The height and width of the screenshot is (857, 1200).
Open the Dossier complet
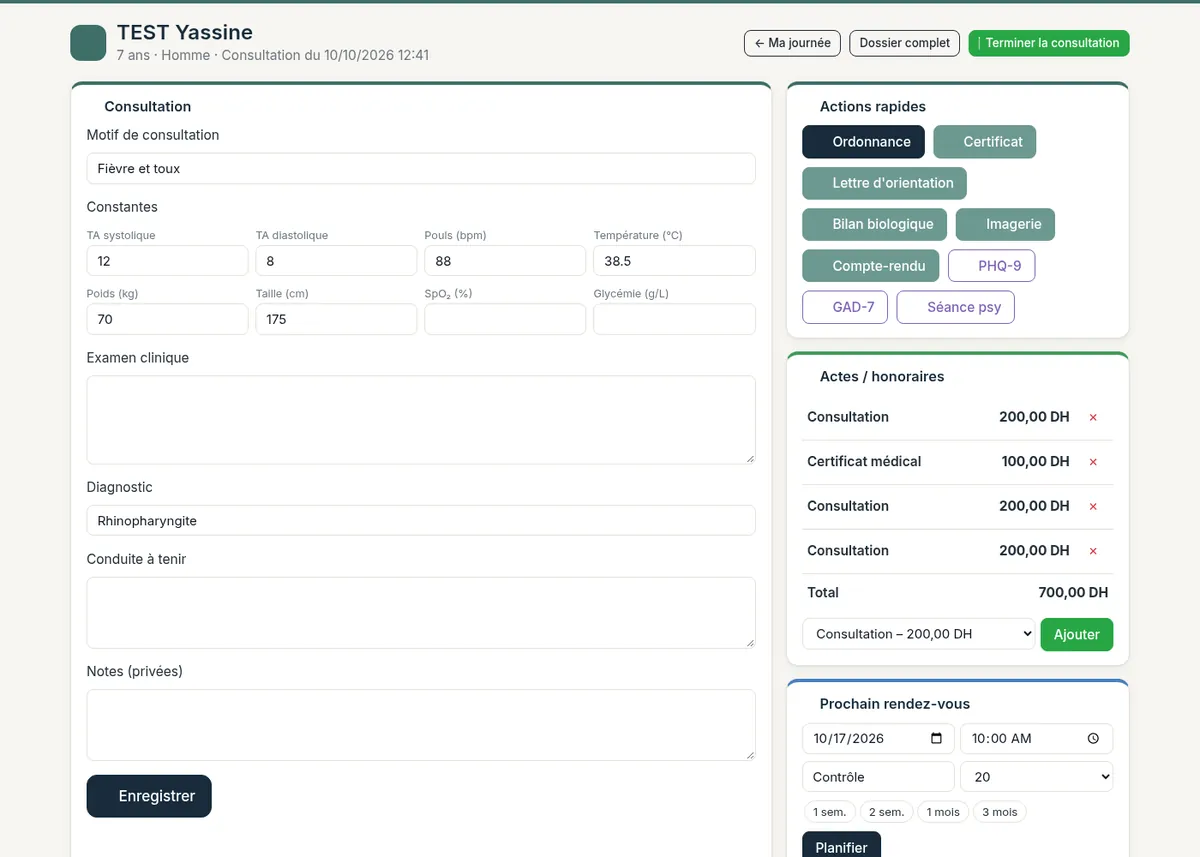pos(904,43)
